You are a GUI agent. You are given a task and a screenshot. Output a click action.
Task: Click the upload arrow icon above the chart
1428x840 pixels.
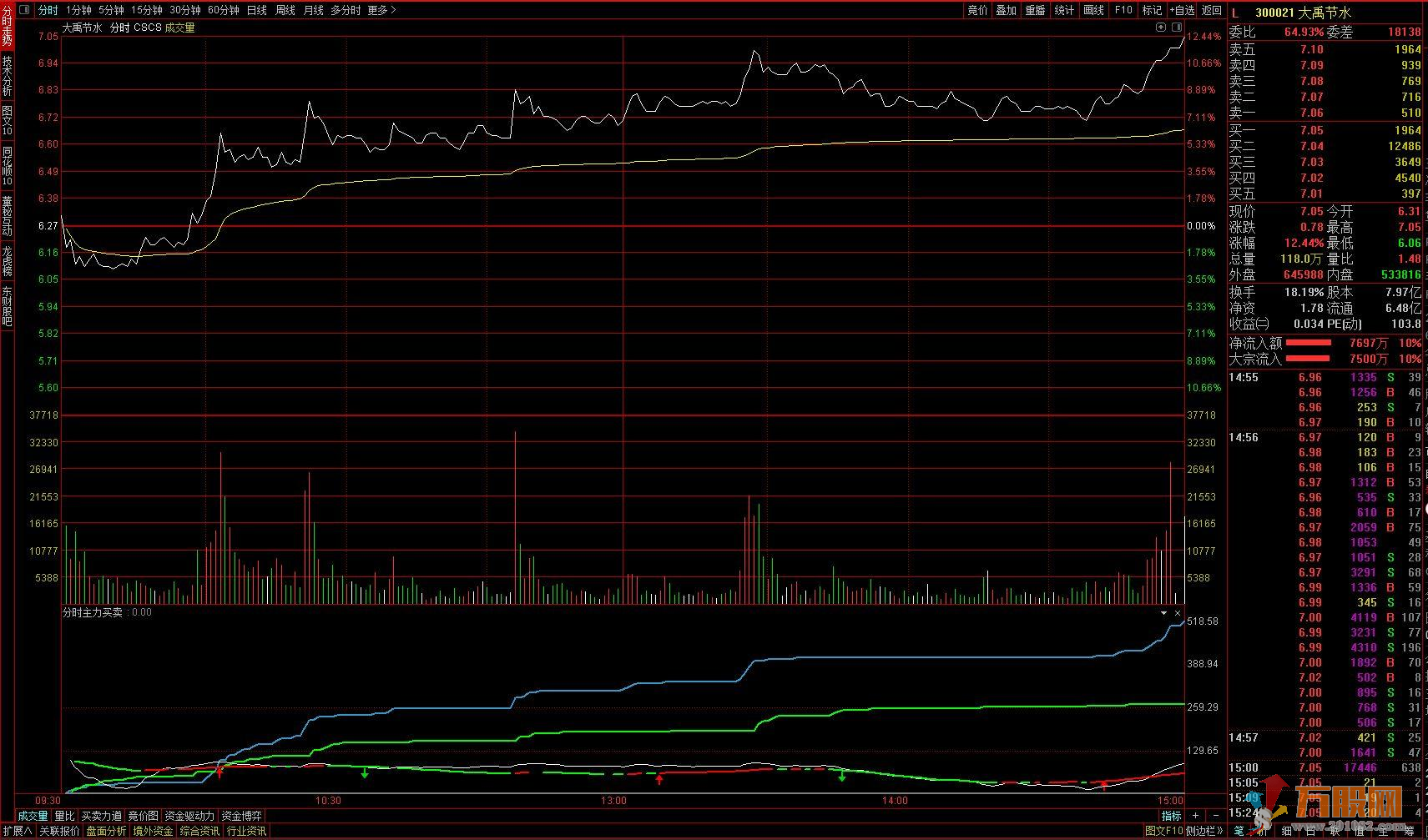point(1161,28)
